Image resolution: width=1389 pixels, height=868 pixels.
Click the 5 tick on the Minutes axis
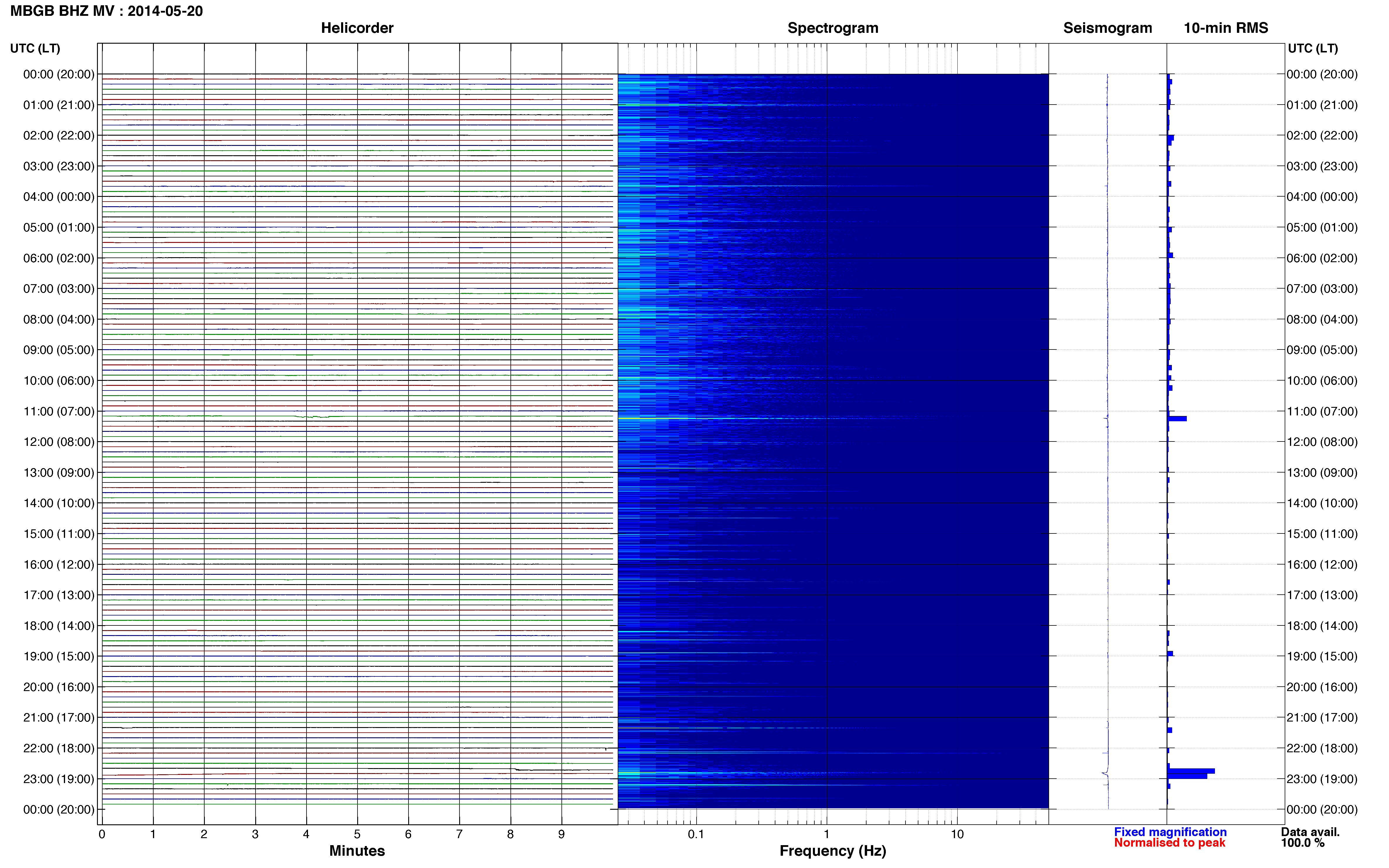pos(357,834)
